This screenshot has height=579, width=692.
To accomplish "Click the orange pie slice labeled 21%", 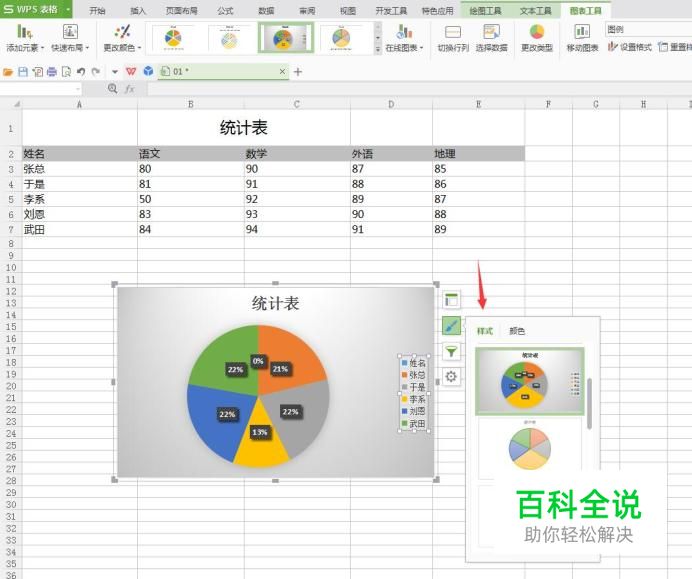I will pyautogui.click(x=293, y=359).
